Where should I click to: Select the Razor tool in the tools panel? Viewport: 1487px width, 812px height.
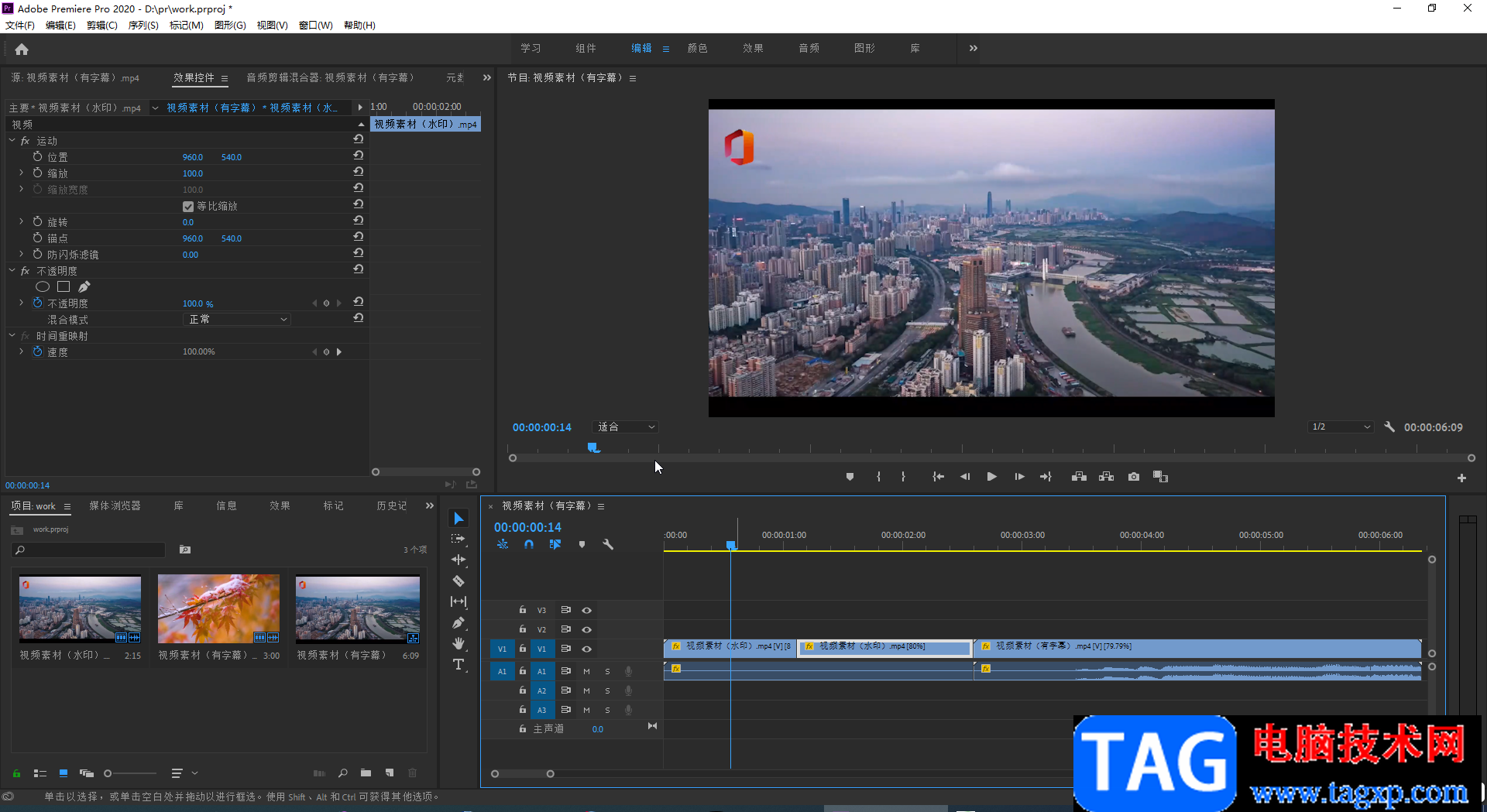458,581
